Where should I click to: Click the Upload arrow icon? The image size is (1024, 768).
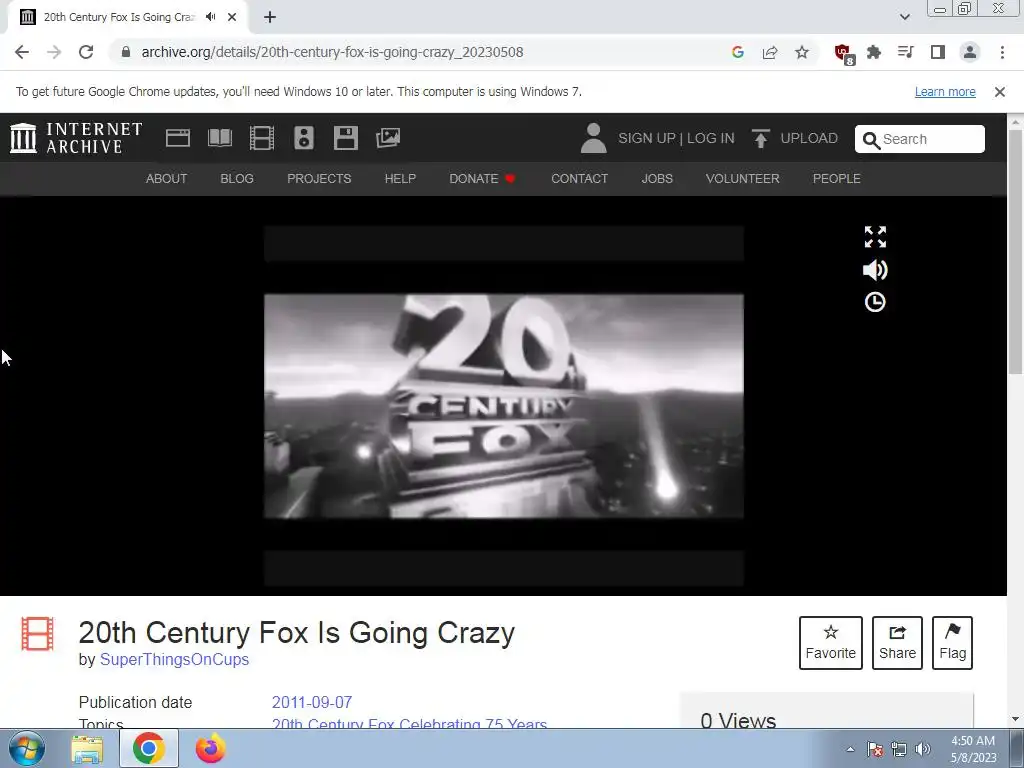[760, 138]
